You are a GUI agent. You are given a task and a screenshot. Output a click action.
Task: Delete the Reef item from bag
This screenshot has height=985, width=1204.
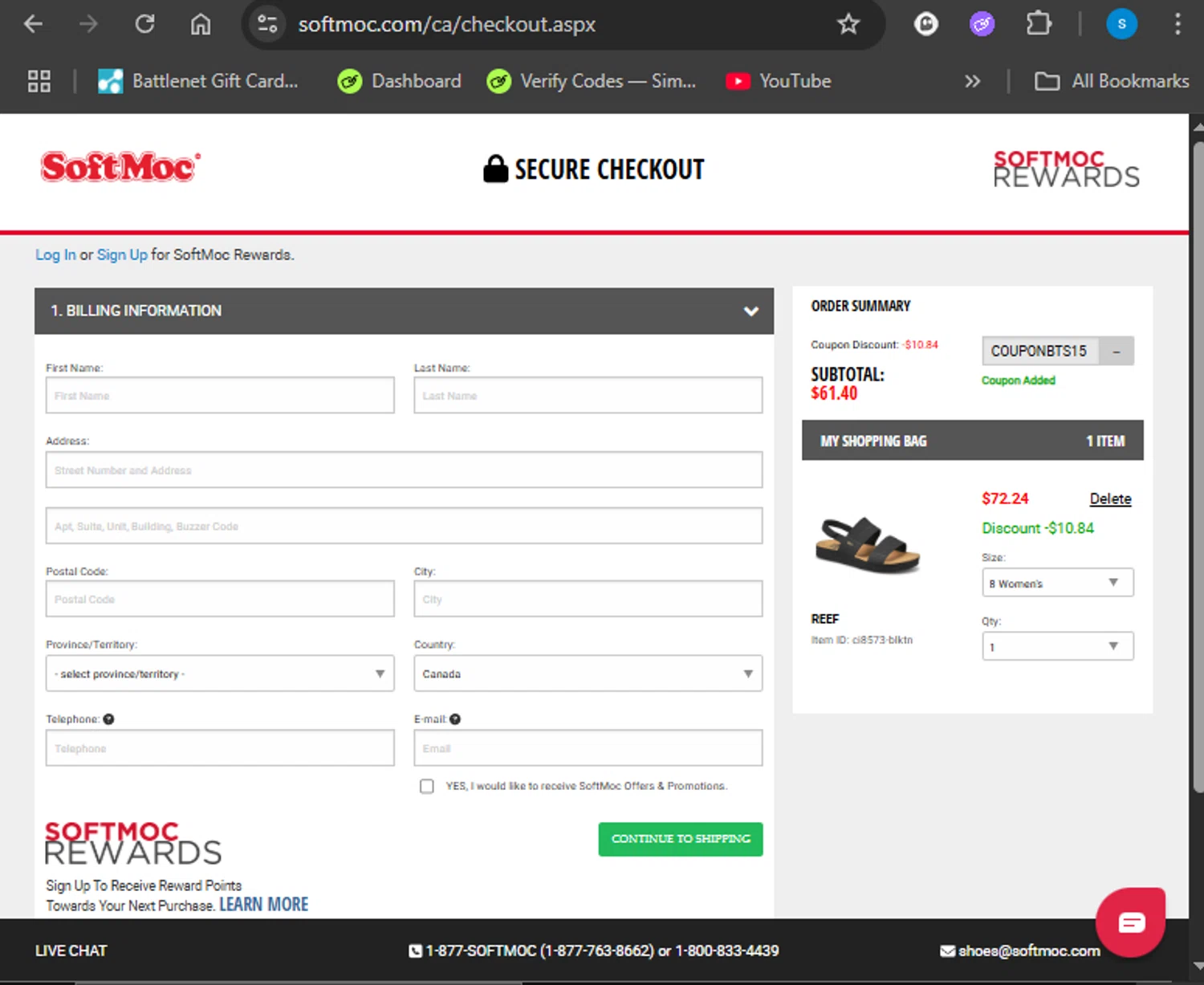[x=1110, y=499]
